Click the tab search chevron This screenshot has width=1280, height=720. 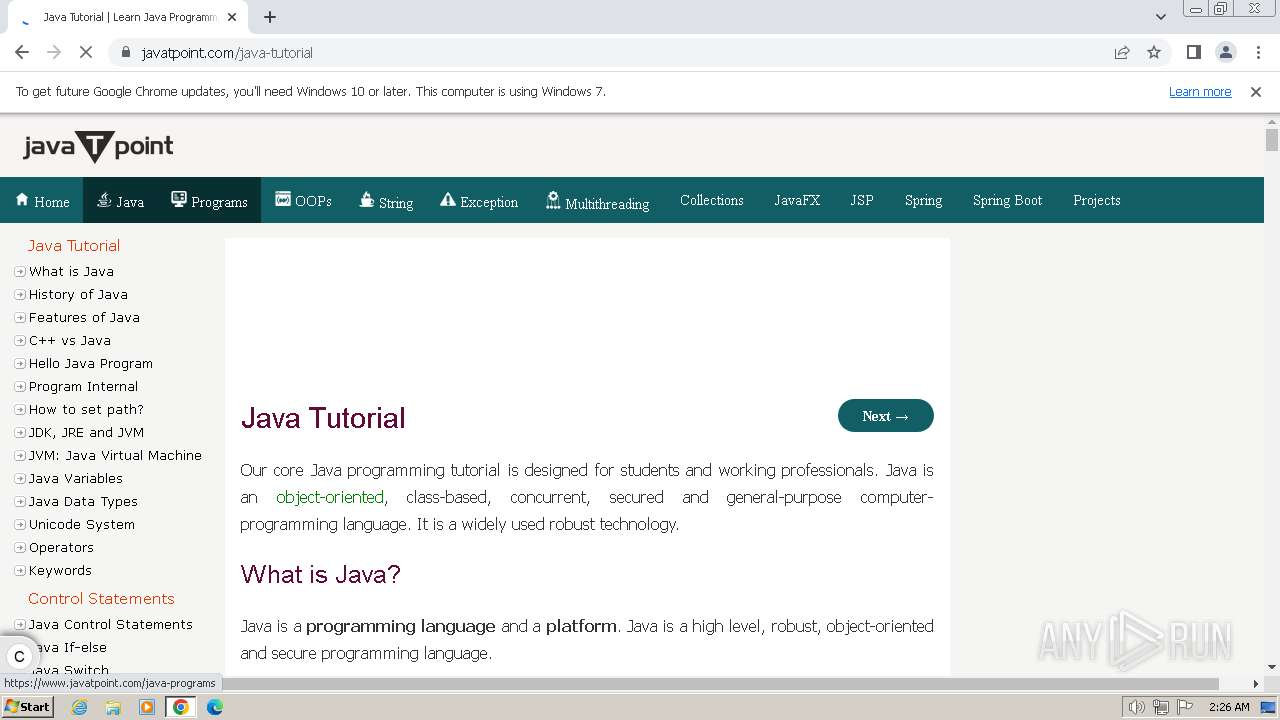coord(1161,17)
